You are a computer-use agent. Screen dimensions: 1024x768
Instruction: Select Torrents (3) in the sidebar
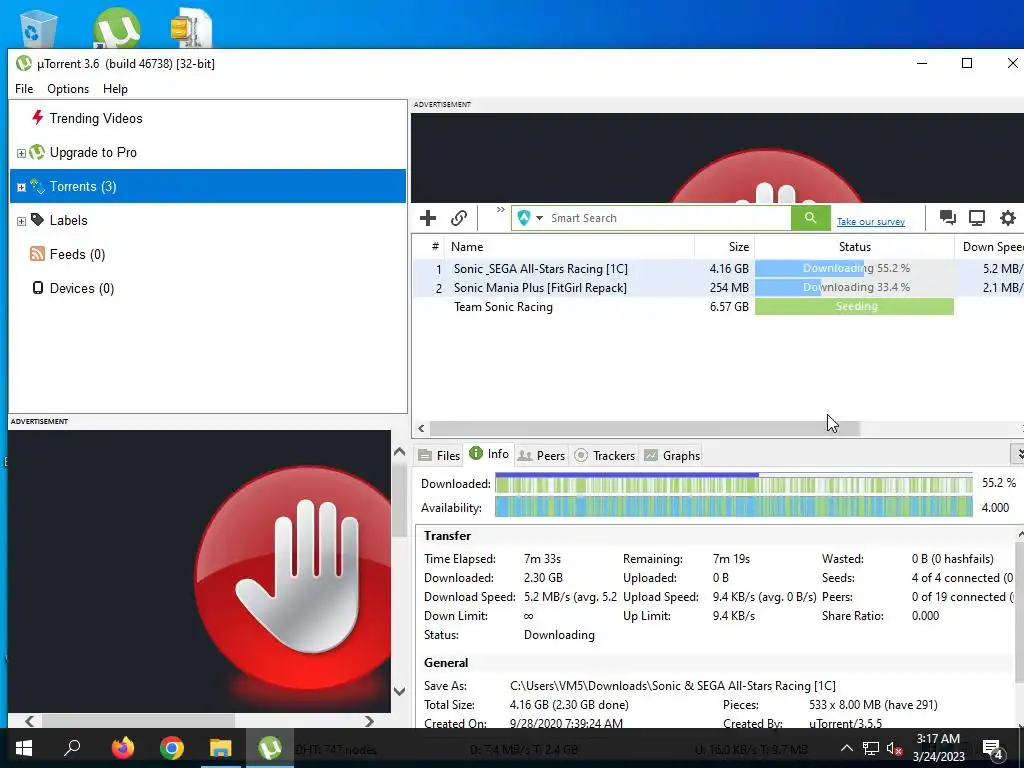click(208, 186)
